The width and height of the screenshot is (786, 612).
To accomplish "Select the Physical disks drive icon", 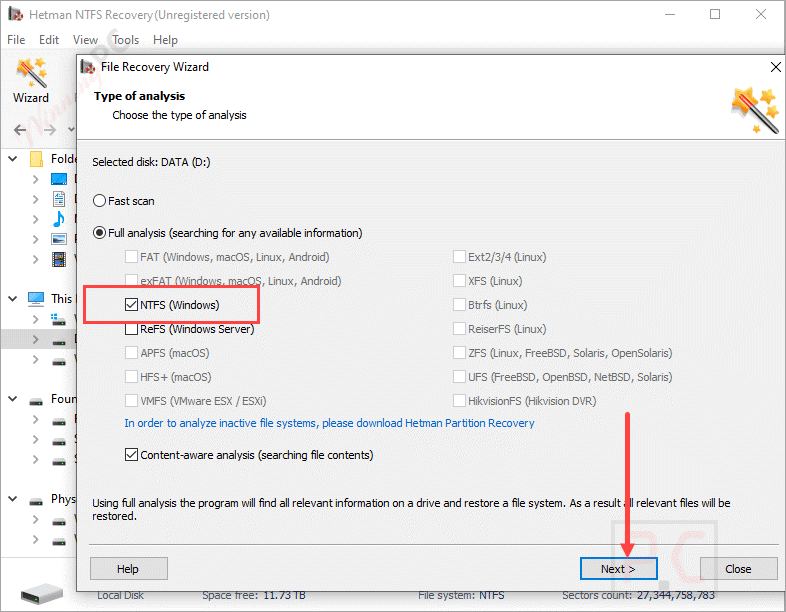I will point(36,501).
